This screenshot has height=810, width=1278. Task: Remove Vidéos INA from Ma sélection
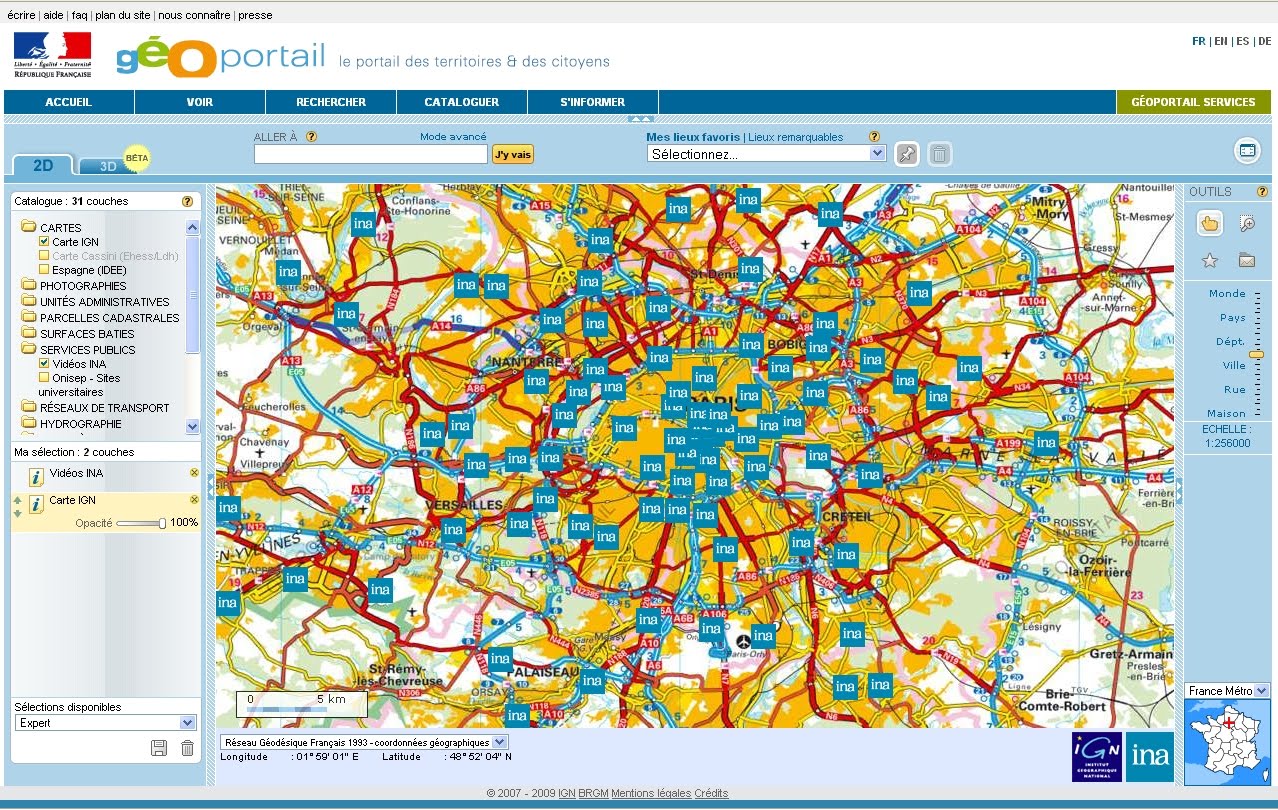tap(194, 472)
